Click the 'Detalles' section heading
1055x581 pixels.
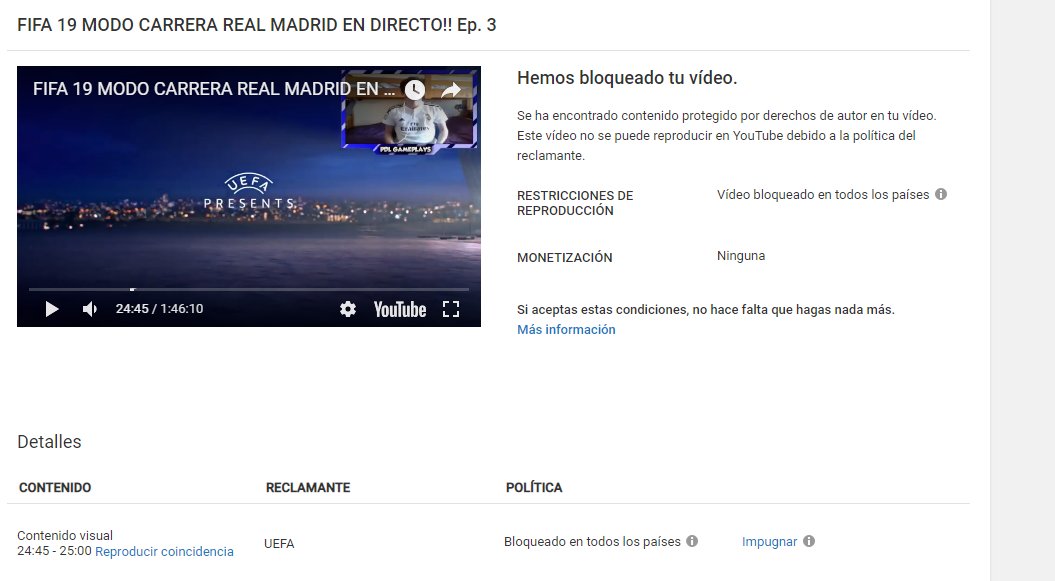[49, 442]
